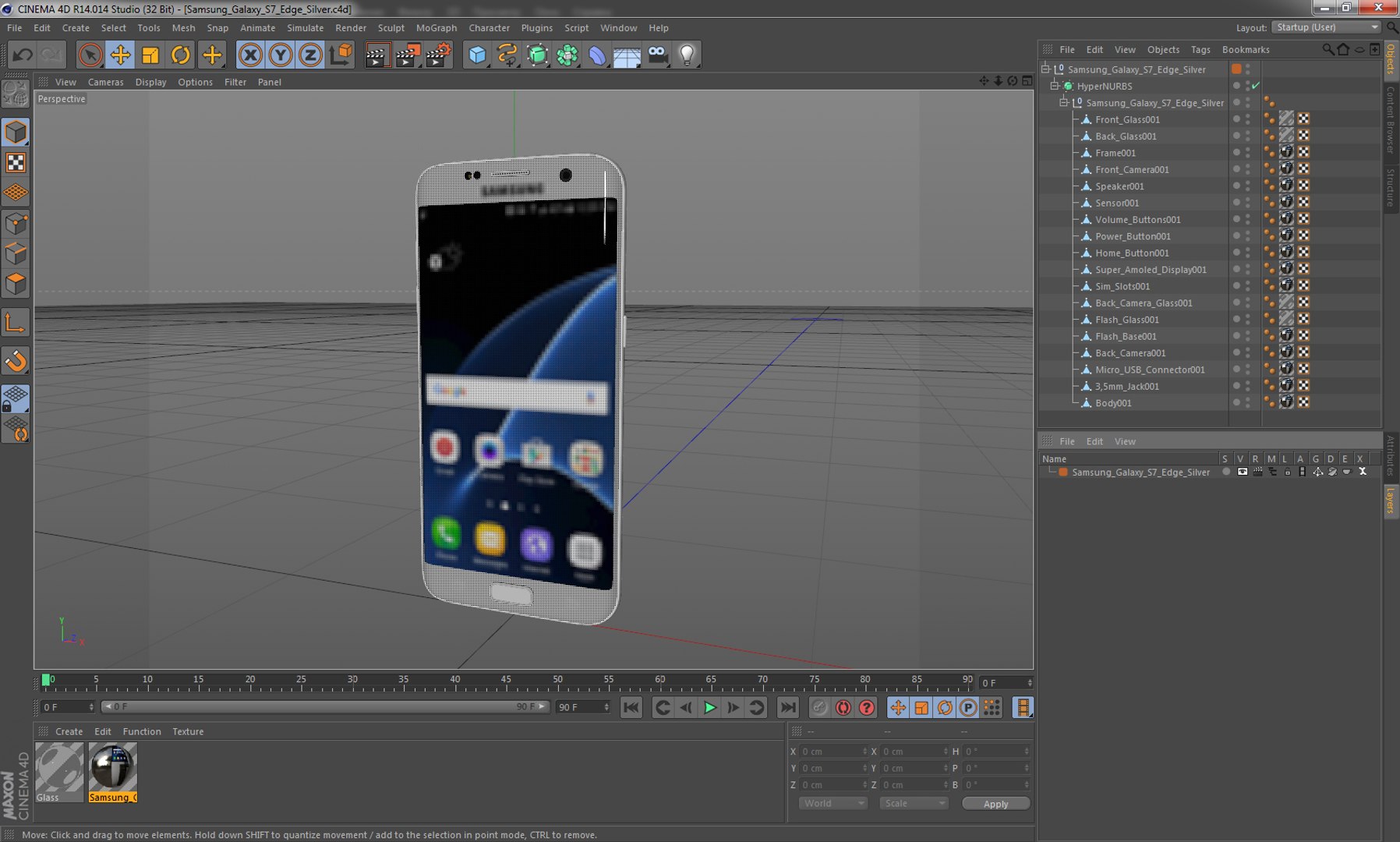Go to end of animation
The width and height of the screenshot is (1400, 842).
(x=788, y=707)
